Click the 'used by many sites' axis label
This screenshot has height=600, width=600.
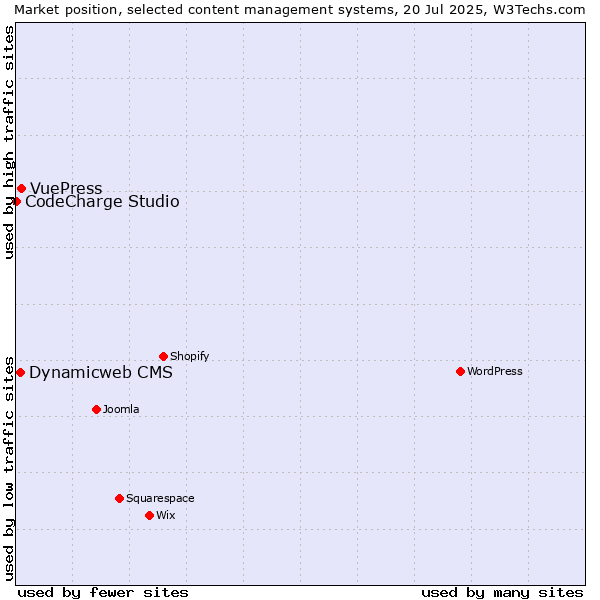pyautogui.click(x=502, y=593)
